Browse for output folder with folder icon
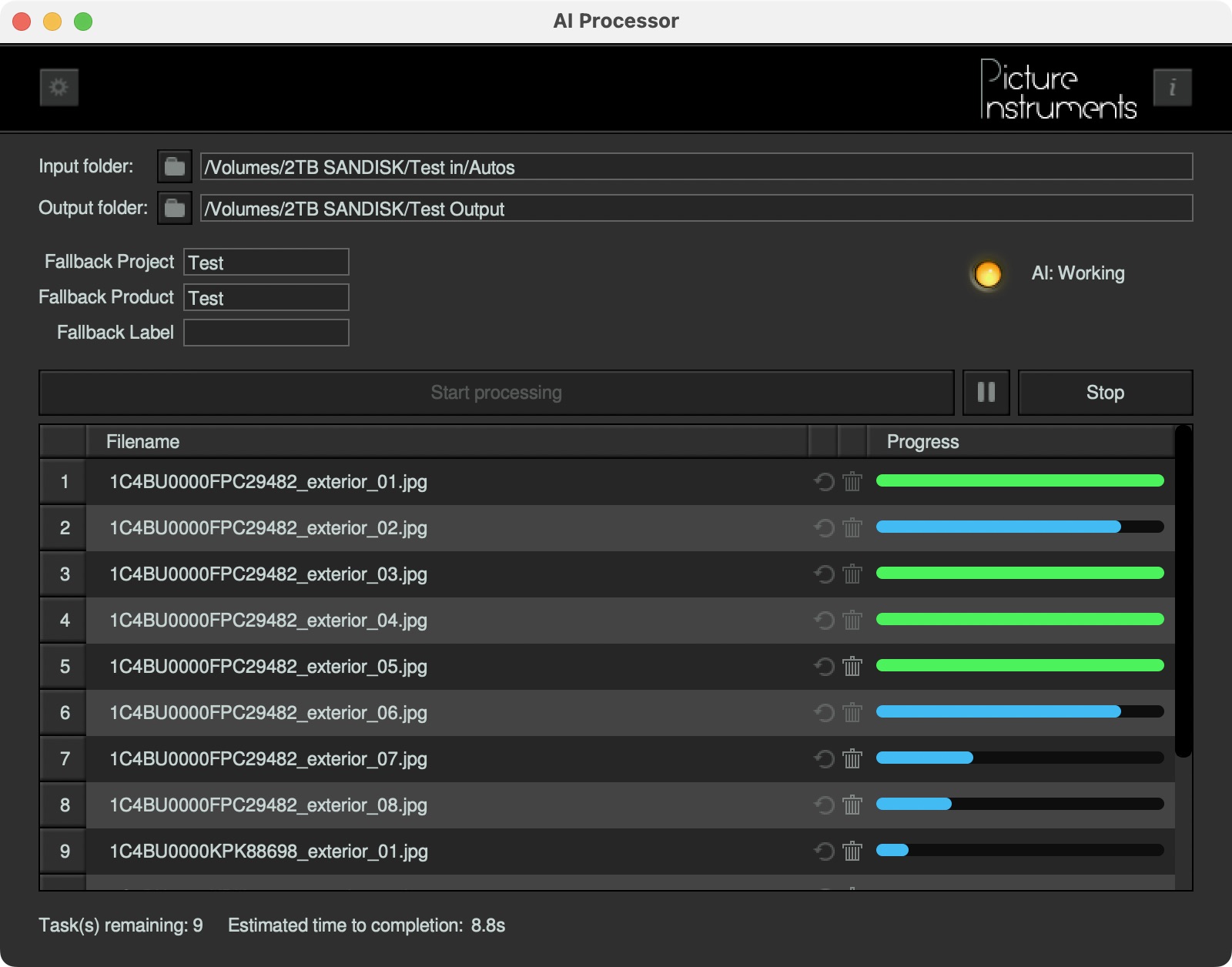1232x967 pixels. click(x=175, y=208)
